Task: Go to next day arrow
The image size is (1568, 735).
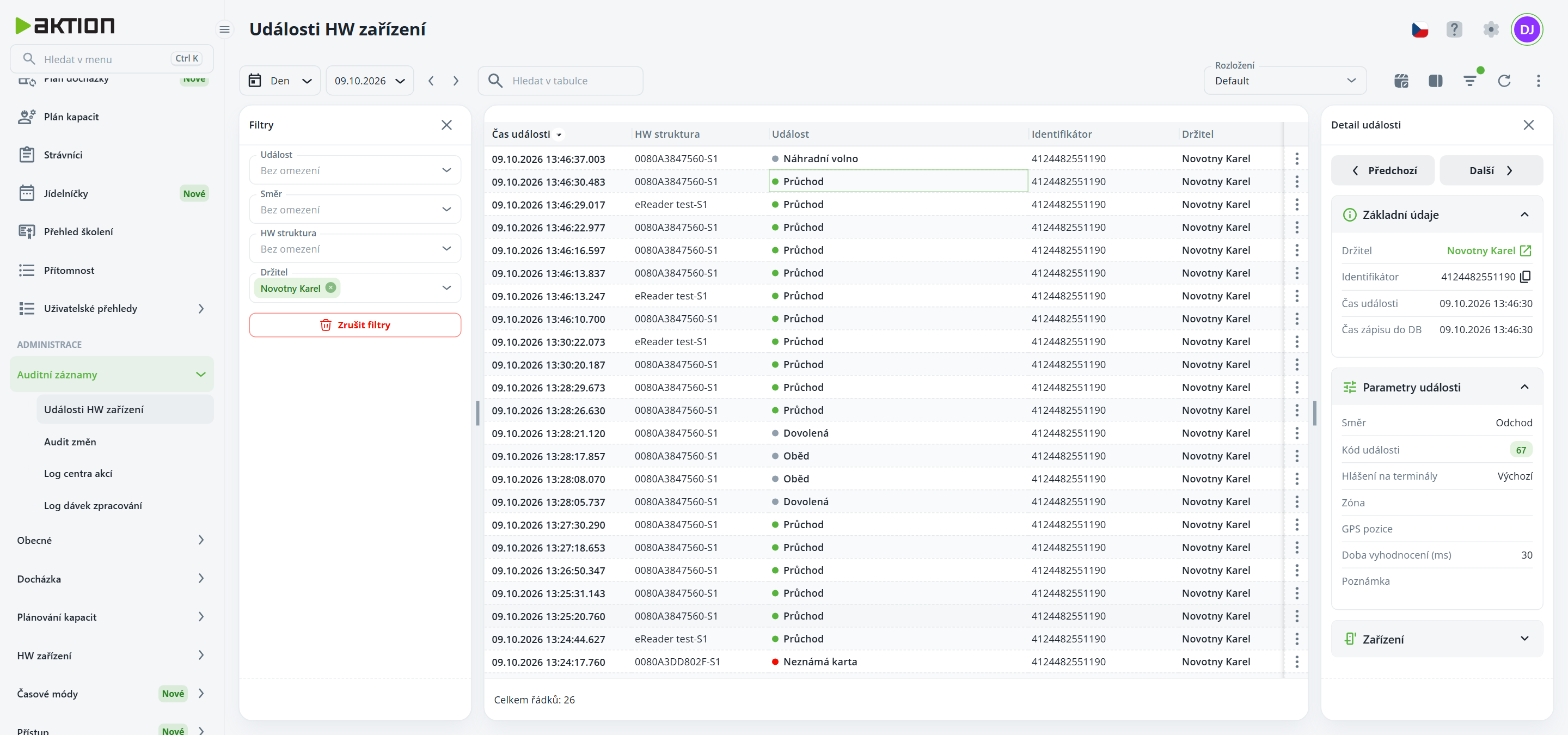Action: click(456, 81)
